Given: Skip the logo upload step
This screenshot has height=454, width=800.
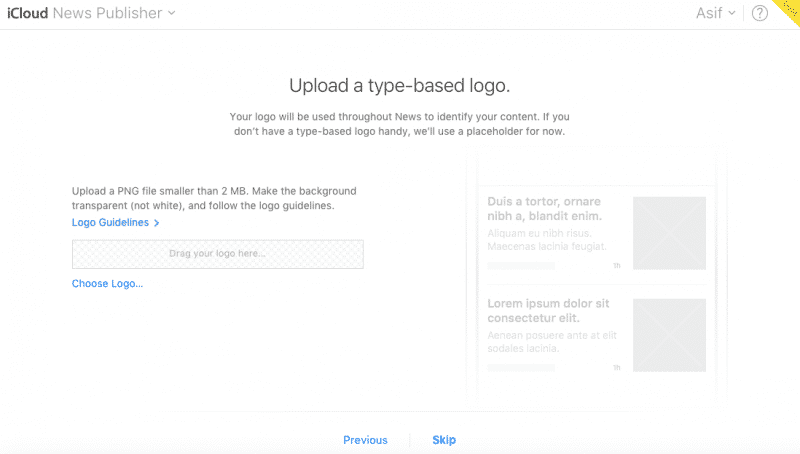Looking at the screenshot, I should point(444,440).
